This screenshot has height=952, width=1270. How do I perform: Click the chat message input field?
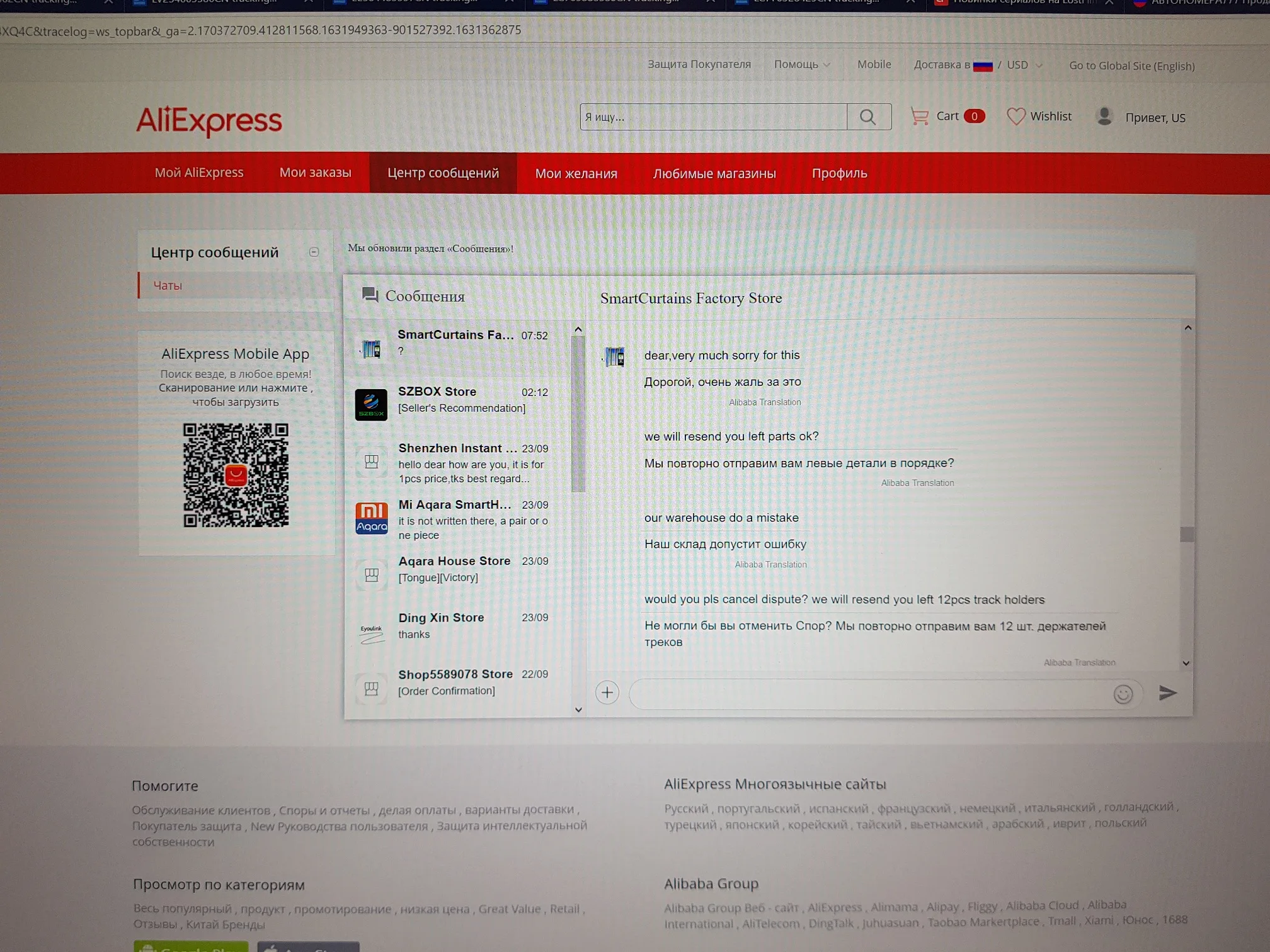tap(869, 694)
